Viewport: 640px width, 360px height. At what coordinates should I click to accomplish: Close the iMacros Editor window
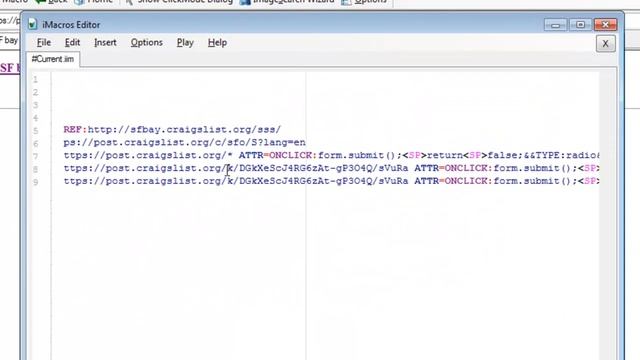click(605, 25)
